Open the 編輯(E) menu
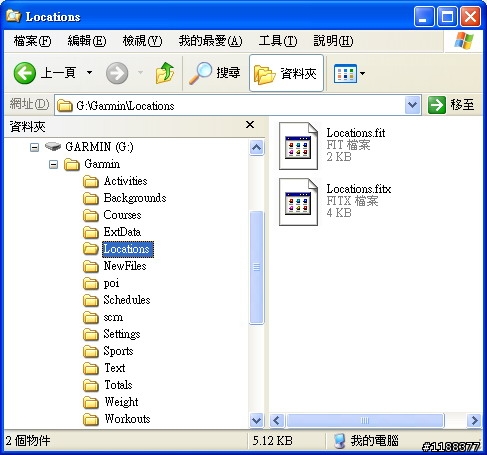This screenshot has height=455, width=487. tap(87, 41)
